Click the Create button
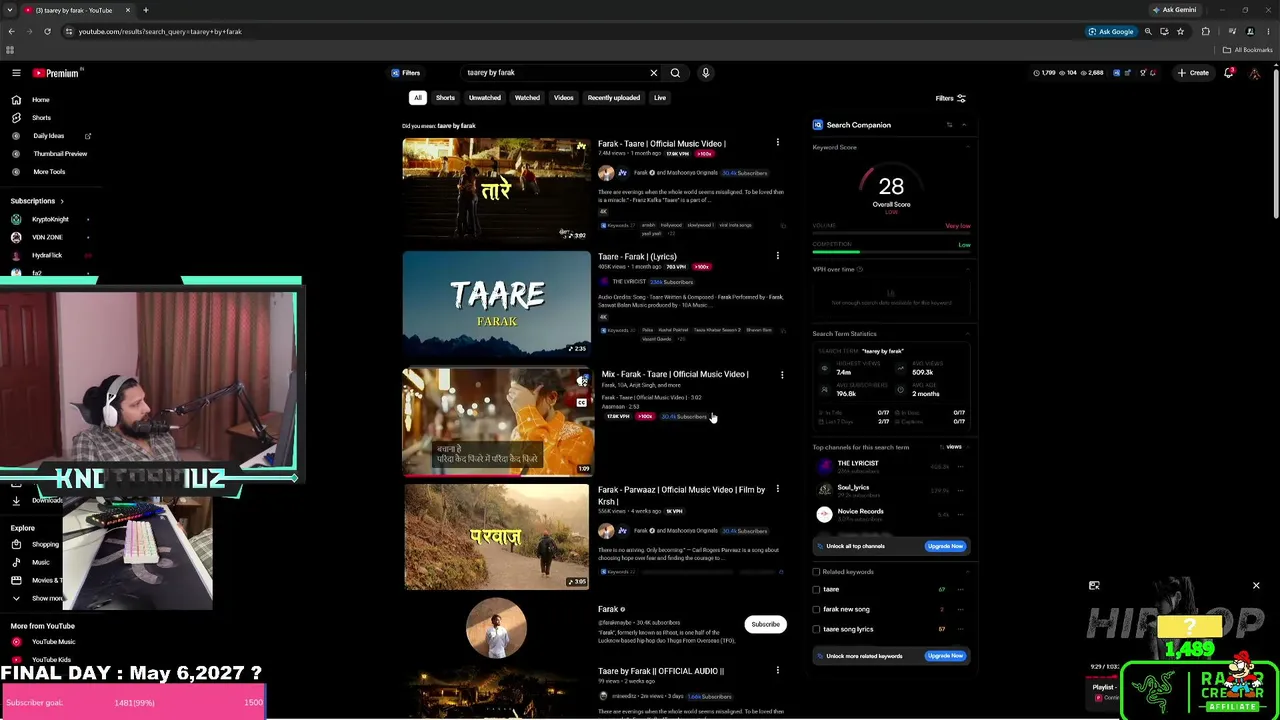Viewport: 1280px width, 720px height. tap(1193, 73)
